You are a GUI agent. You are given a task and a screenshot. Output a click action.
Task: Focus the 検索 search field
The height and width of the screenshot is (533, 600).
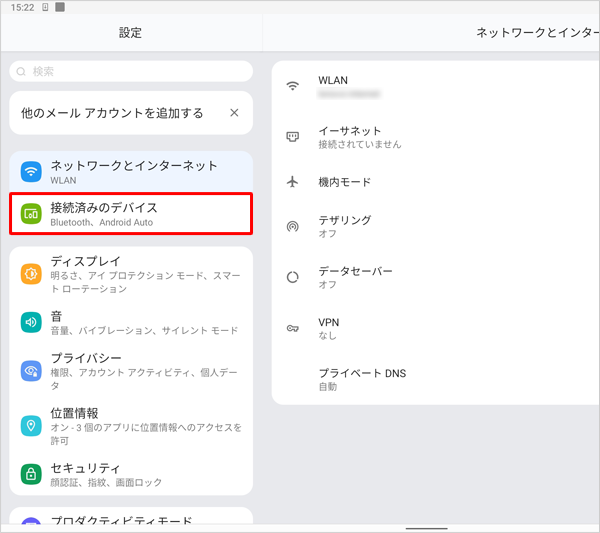point(131,71)
